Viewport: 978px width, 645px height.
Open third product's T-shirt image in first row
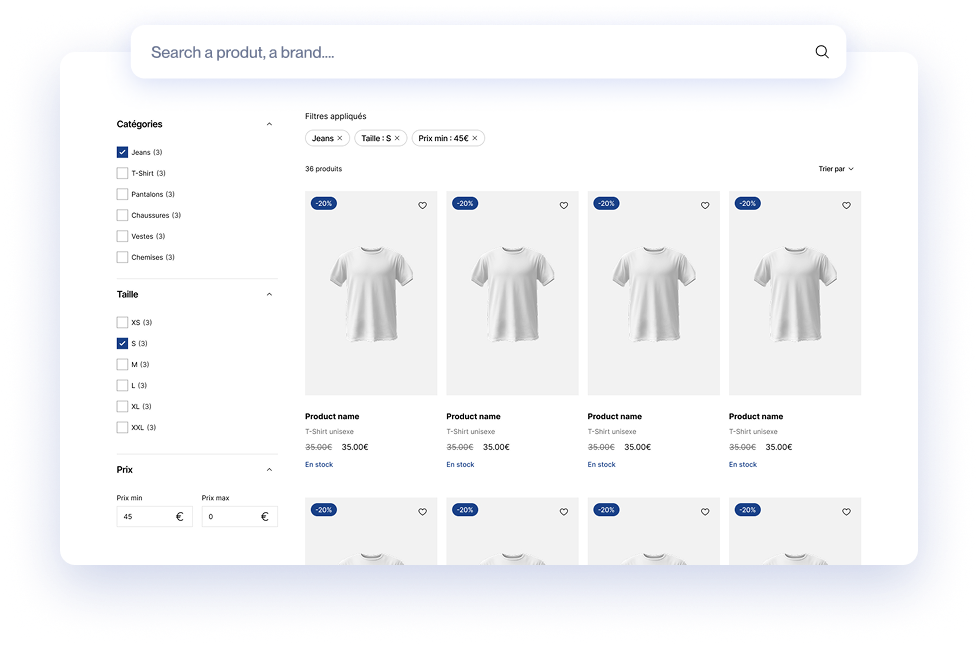pos(654,293)
